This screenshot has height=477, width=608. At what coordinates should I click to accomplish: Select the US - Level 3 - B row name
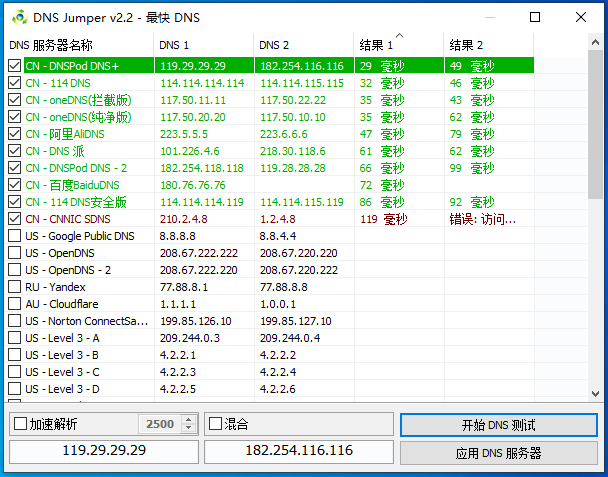click(x=62, y=355)
